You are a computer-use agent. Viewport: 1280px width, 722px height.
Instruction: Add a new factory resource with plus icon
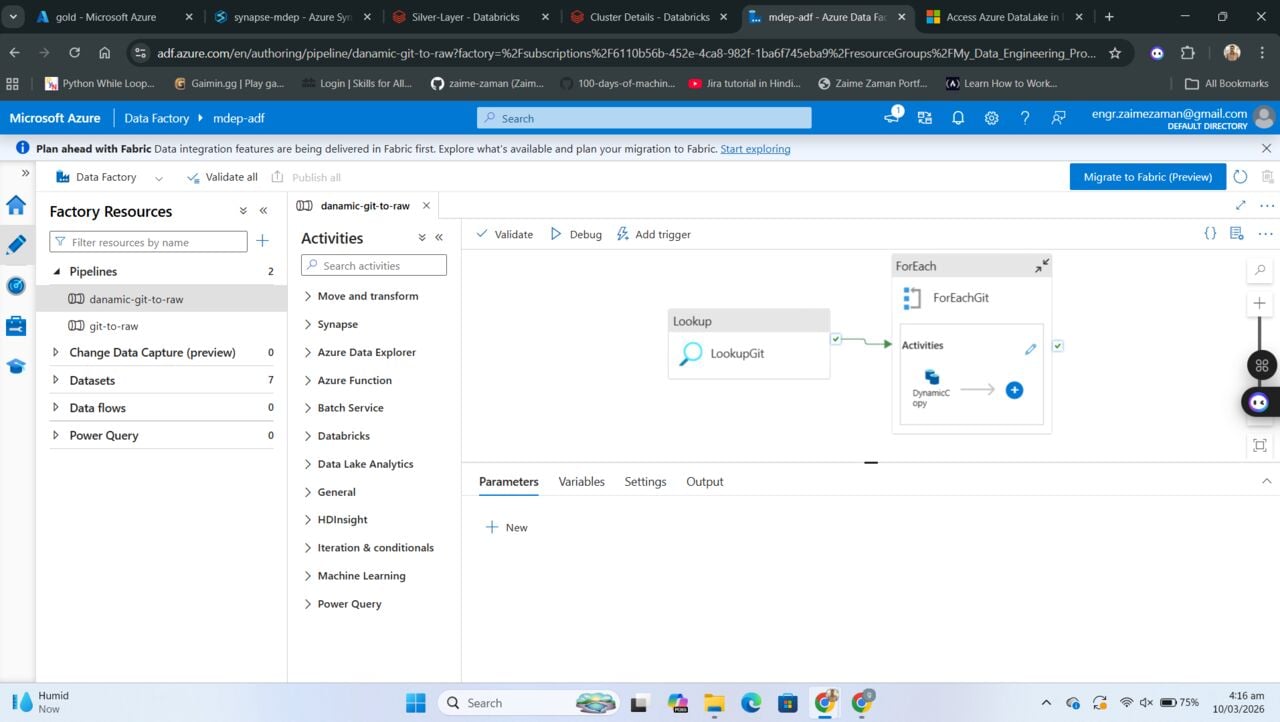point(262,241)
